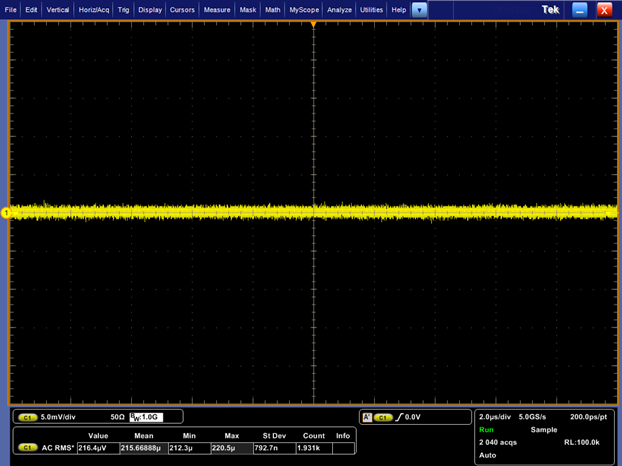Click the Max cell 220.5µ
The image size is (622, 466).
[x=232, y=448]
